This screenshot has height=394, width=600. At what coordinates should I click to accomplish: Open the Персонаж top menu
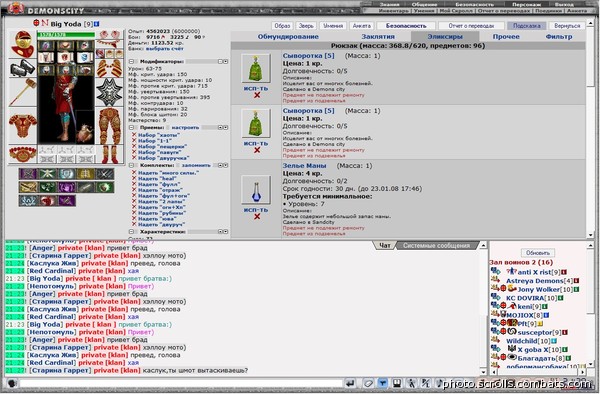pyautogui.click(x=527, y=4)
